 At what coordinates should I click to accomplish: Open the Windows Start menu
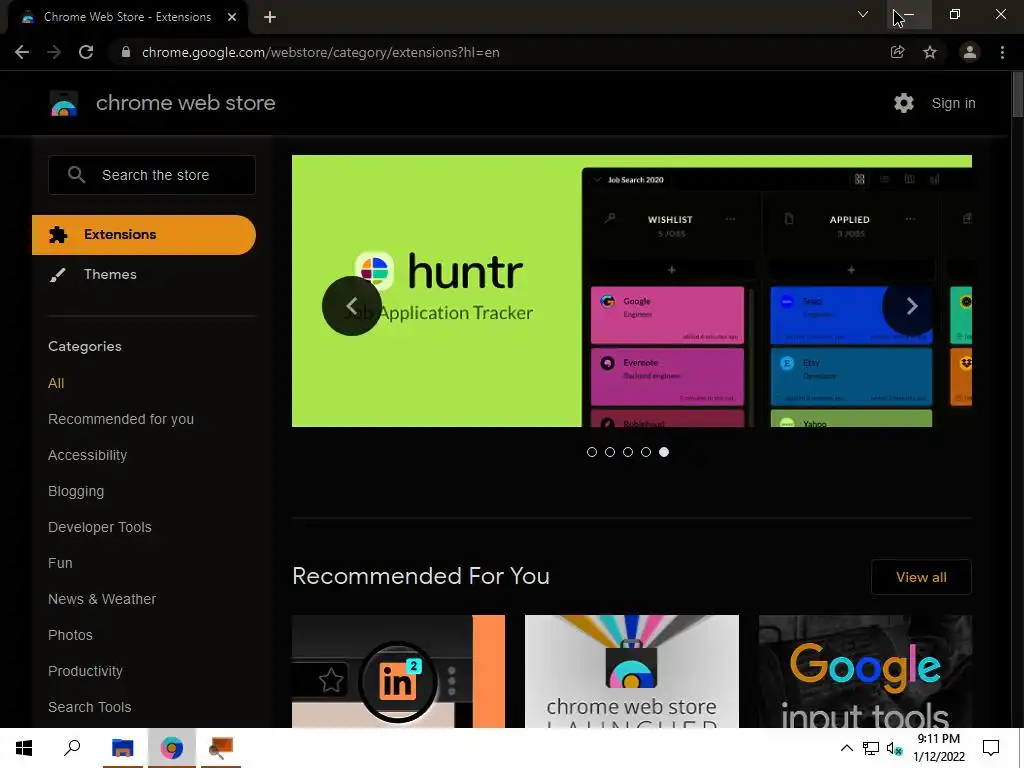click(x=24, y=748)
